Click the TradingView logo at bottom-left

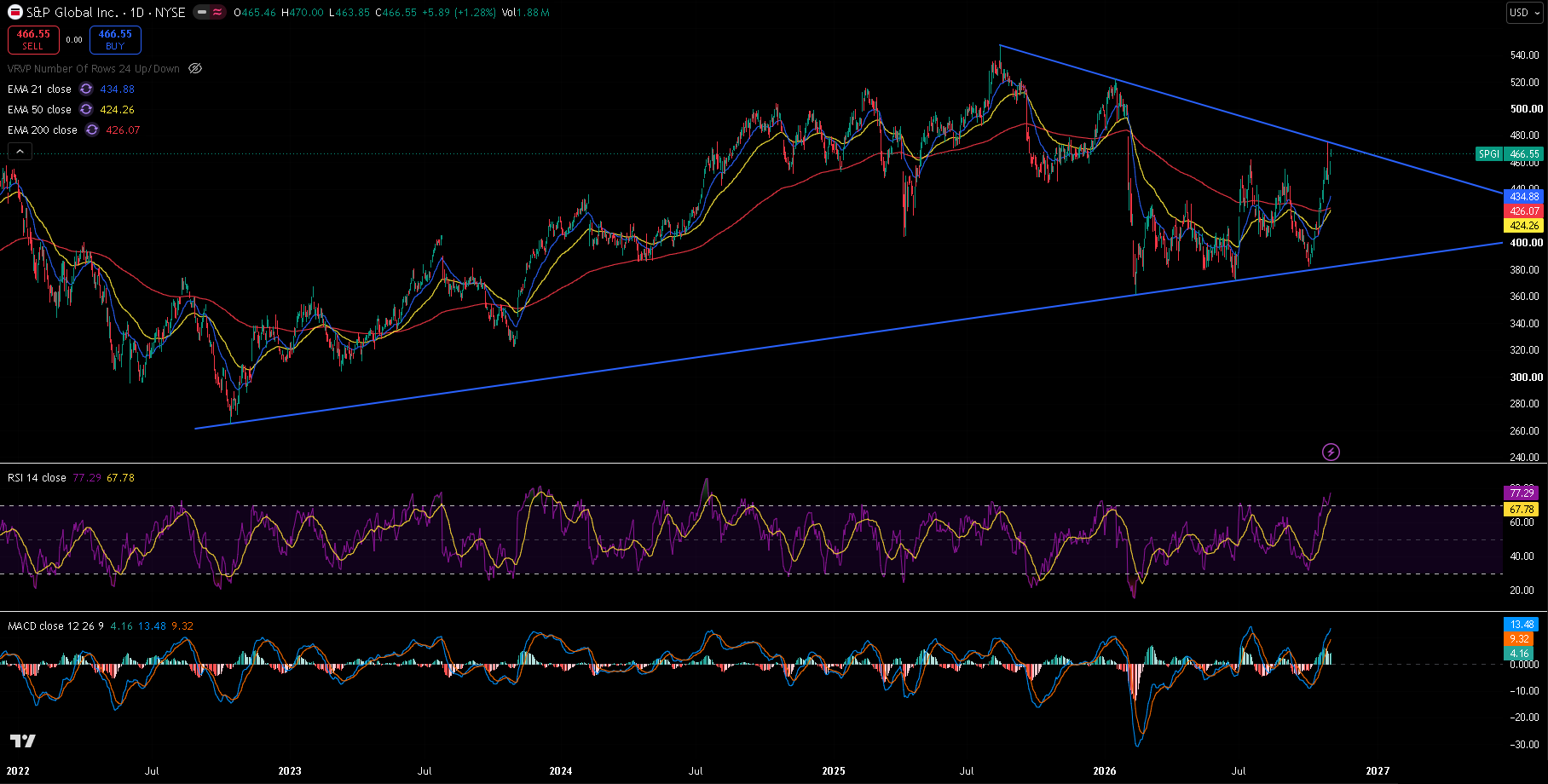[23, 741]
